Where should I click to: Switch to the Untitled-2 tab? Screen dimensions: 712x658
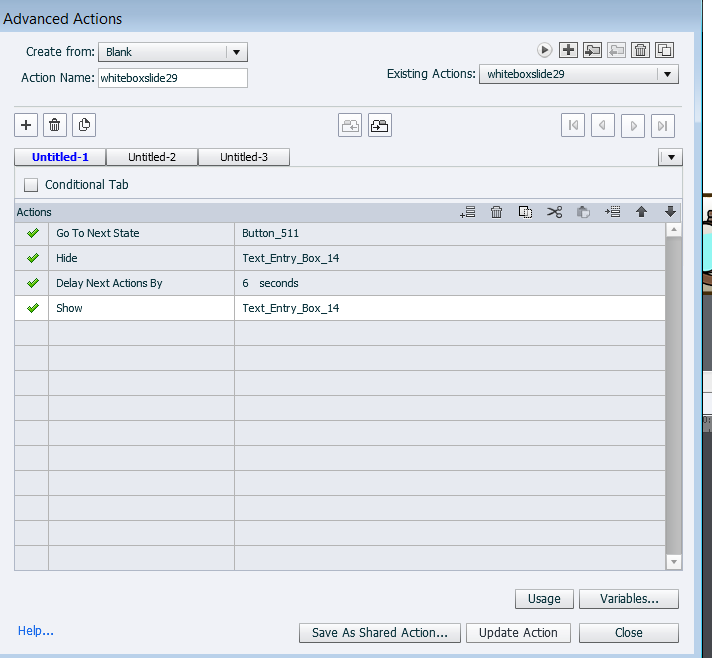click(152, 157)
